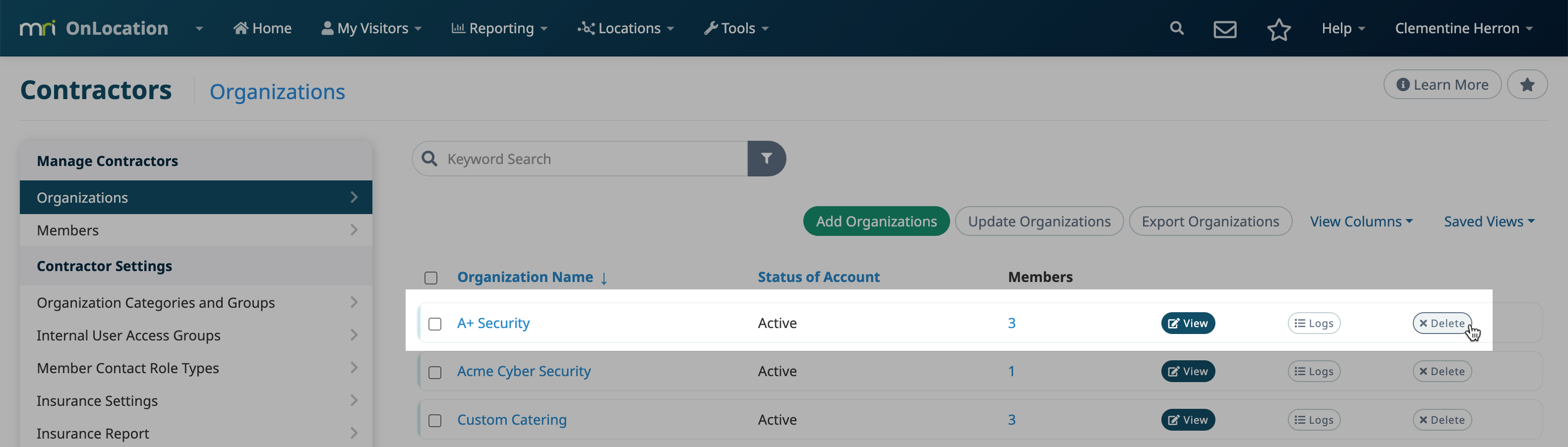Check the box for A+ Security
The height and width of the screenshot is (447, 1568).
coord(434,324)
